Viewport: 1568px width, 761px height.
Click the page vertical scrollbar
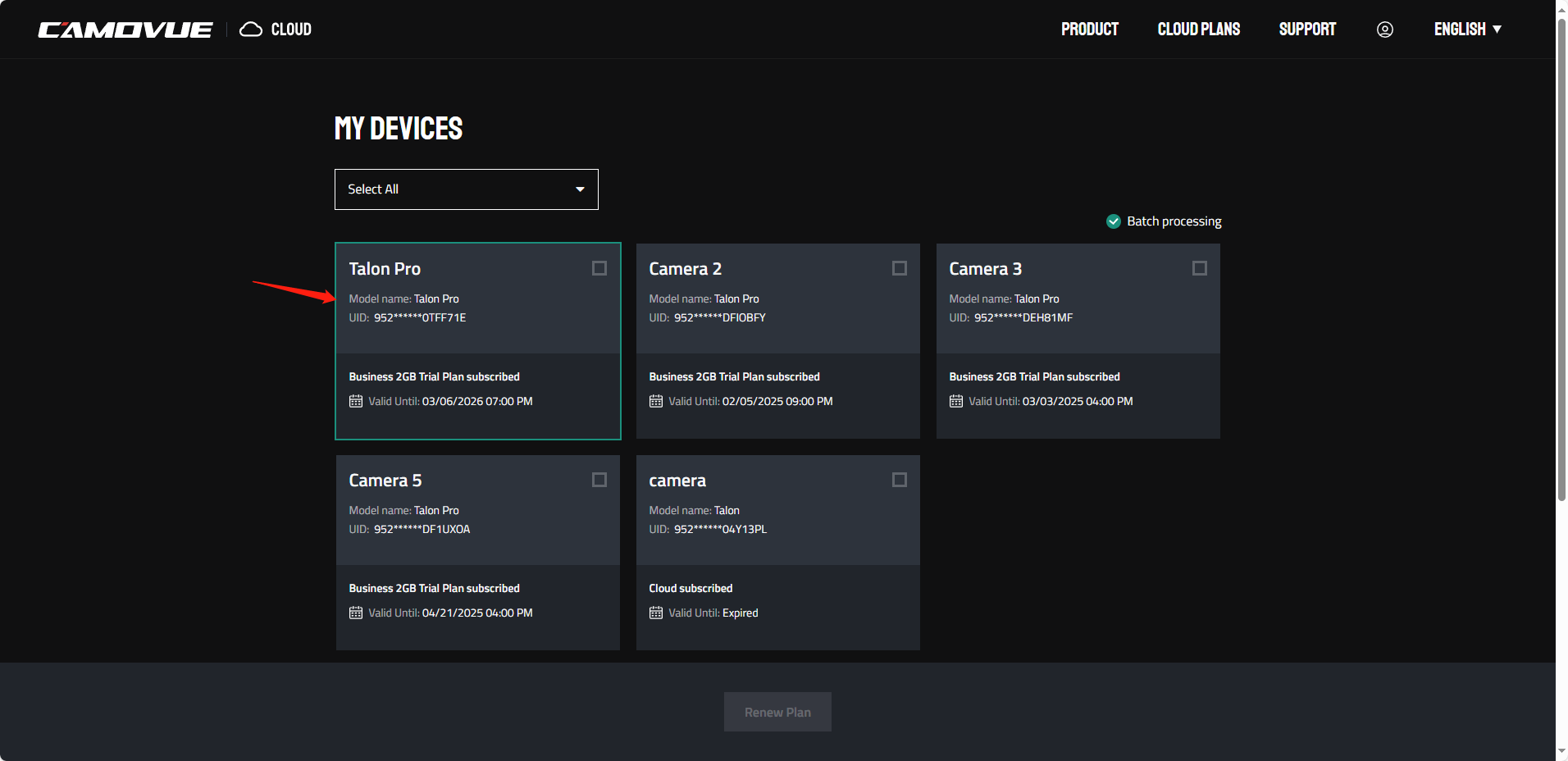(x=1561, y=258)
